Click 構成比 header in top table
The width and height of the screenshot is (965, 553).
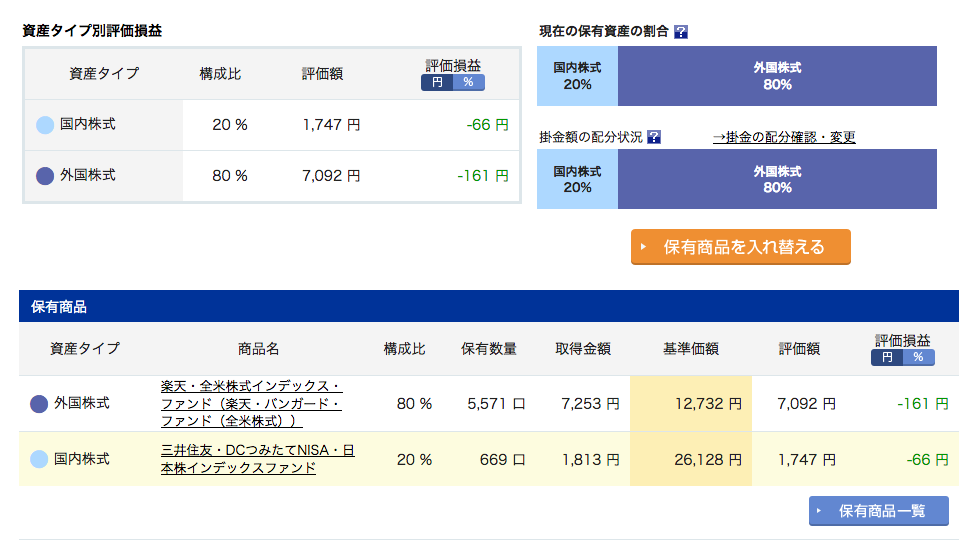coord(220,74)
